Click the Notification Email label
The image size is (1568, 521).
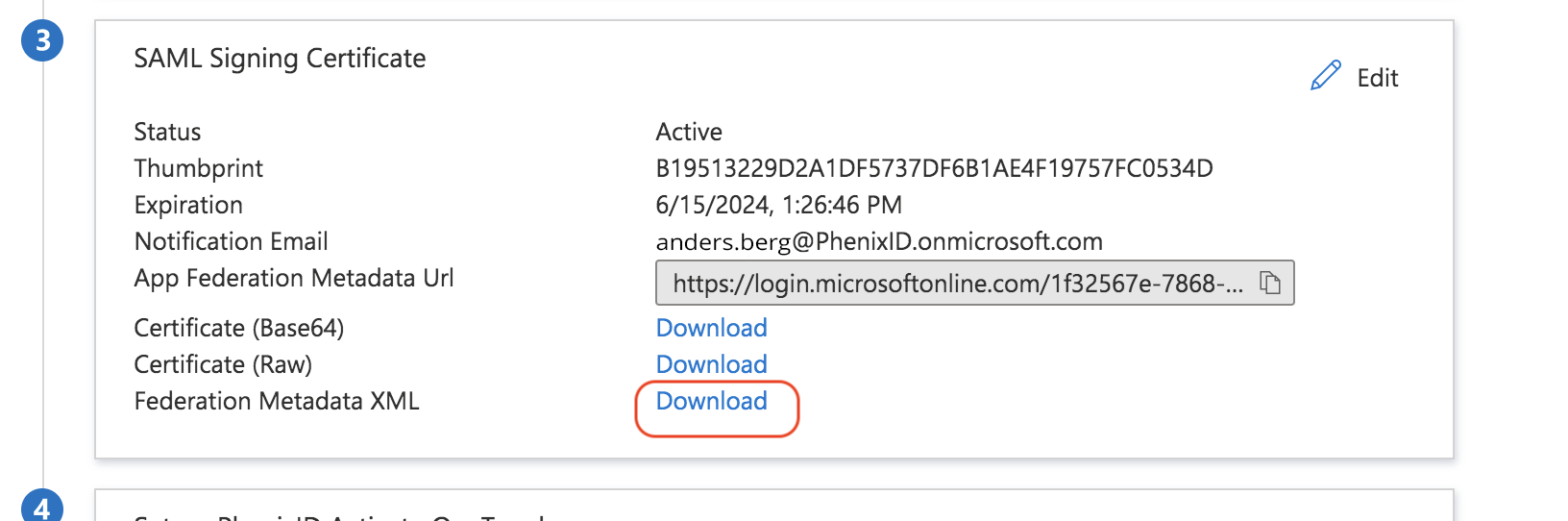pos(231,241)
